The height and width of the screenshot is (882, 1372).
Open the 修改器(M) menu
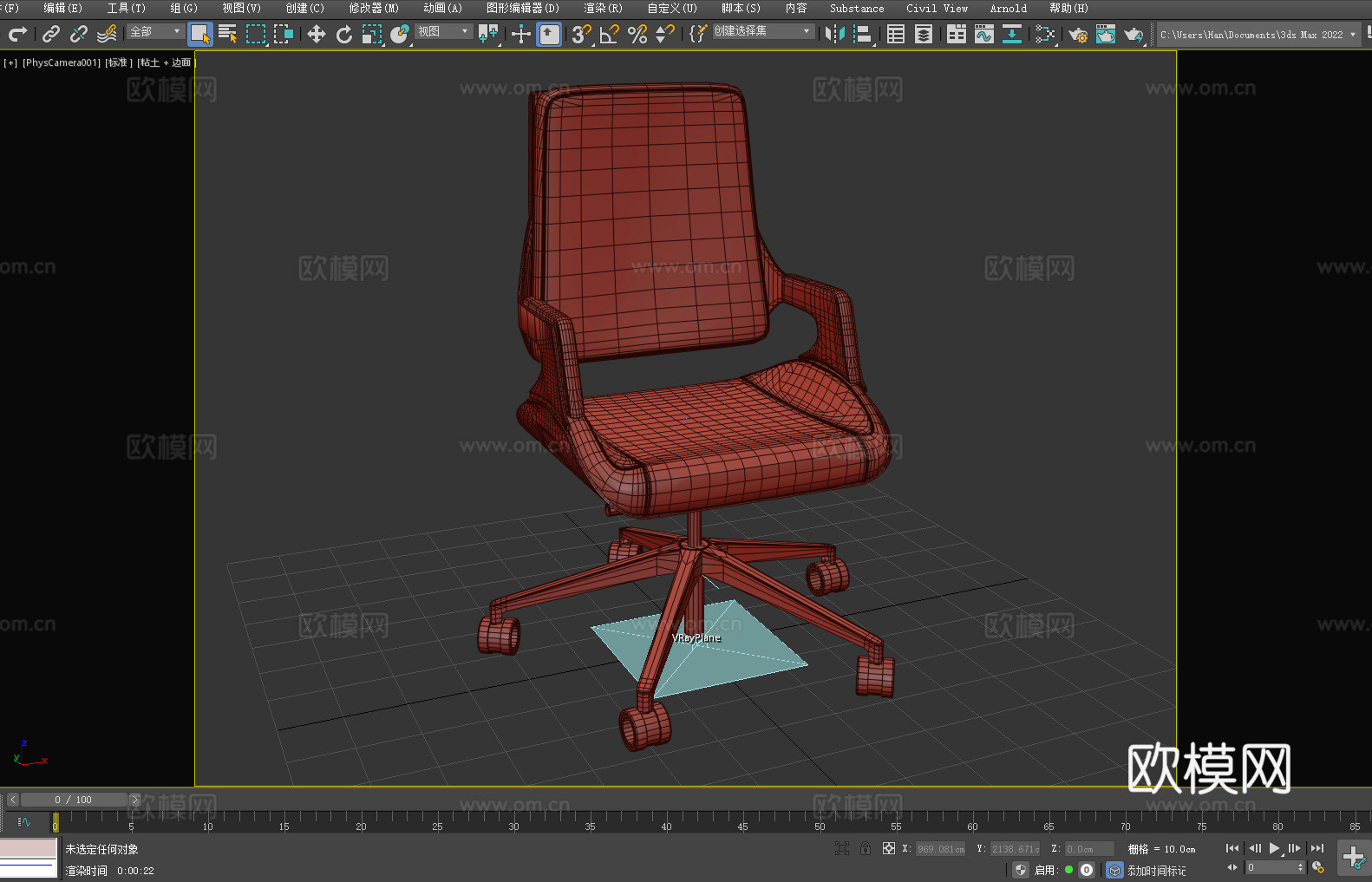pyautogui.click(x=374, y=9)
